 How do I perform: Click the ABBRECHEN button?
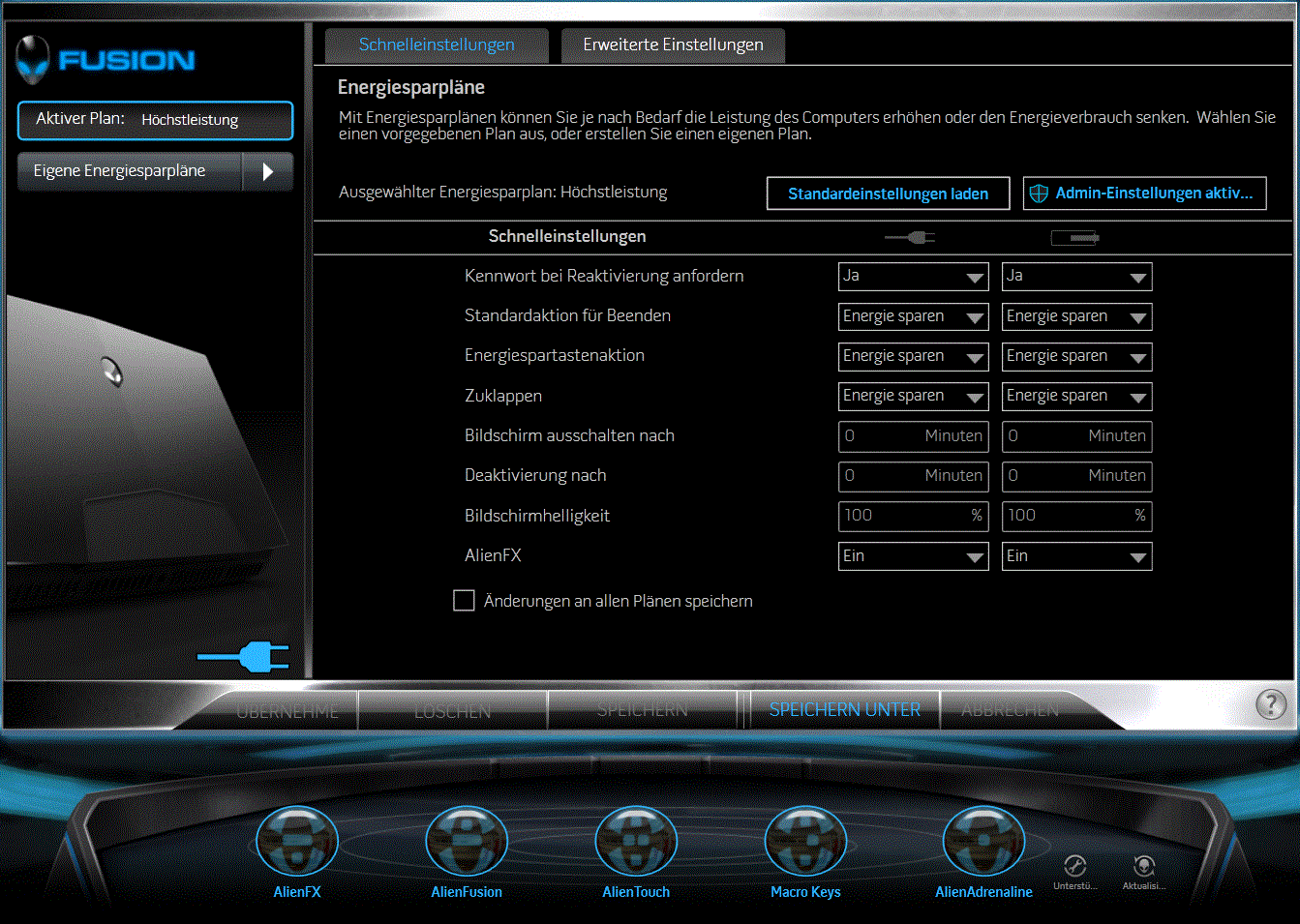1010,711
